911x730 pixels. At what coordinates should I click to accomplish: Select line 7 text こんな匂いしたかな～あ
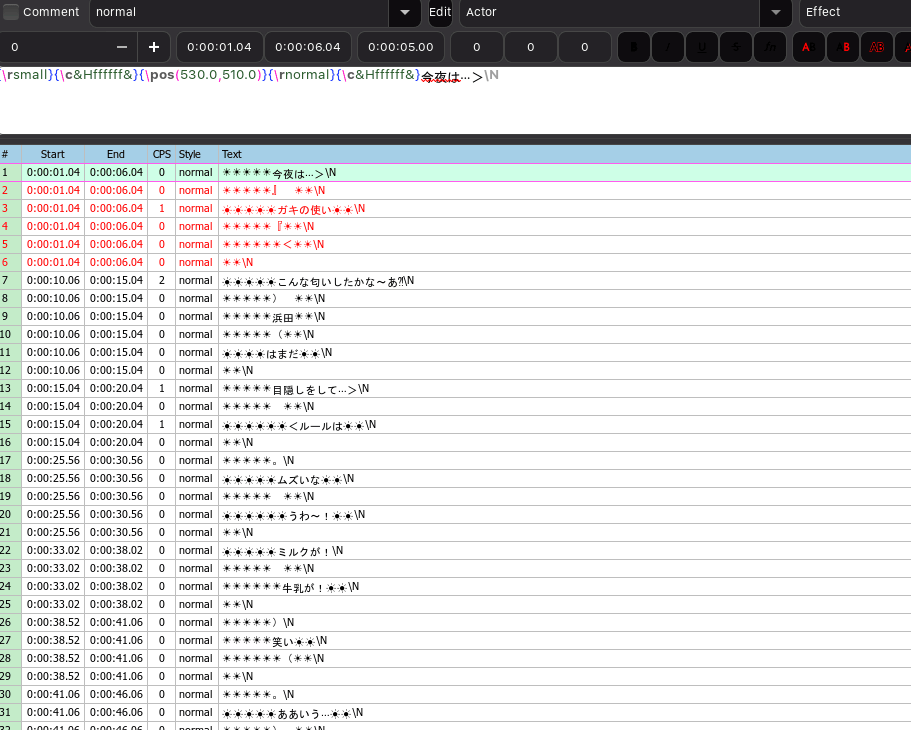click(338, 281)
